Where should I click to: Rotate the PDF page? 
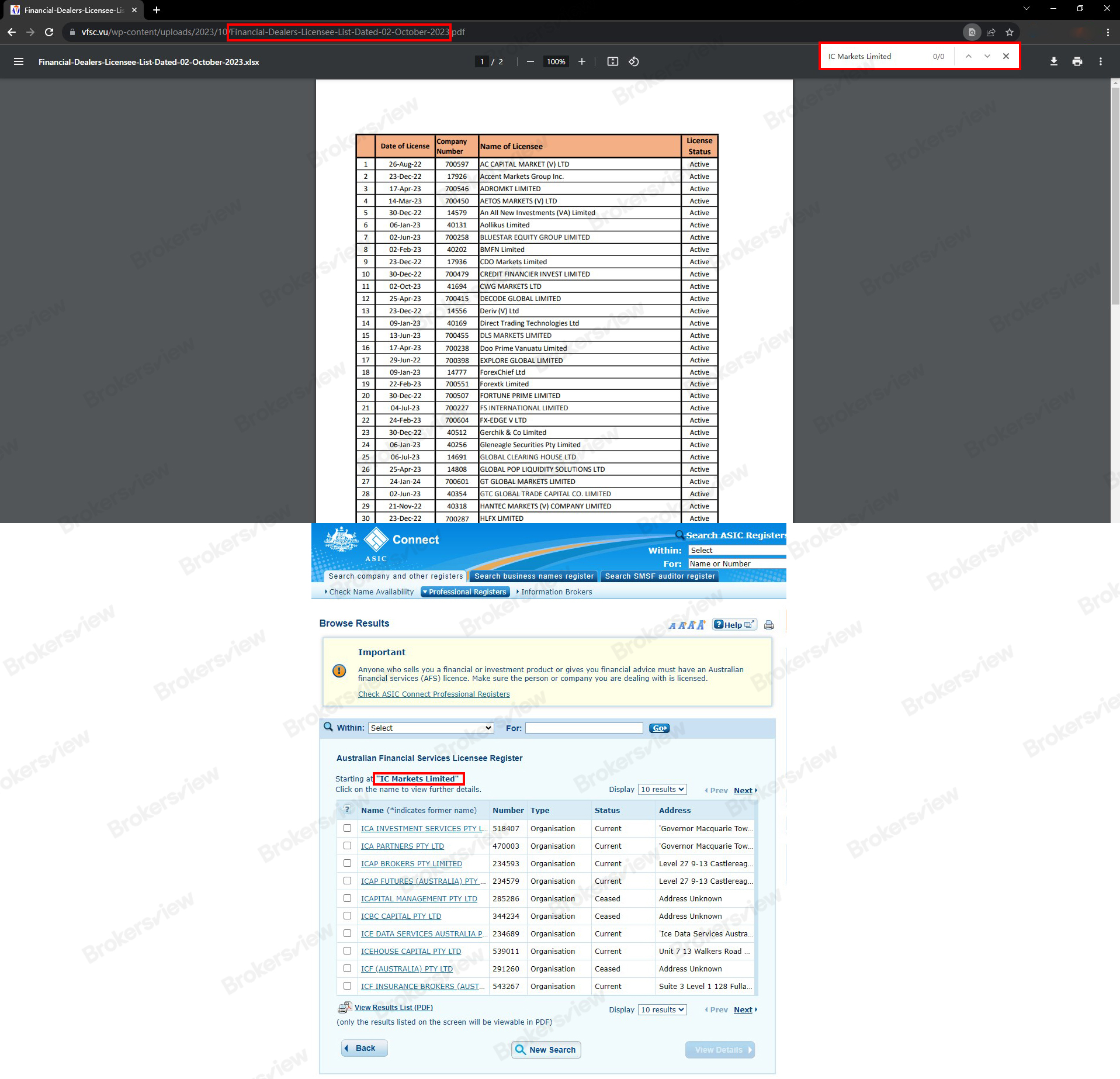pos(634,61)
